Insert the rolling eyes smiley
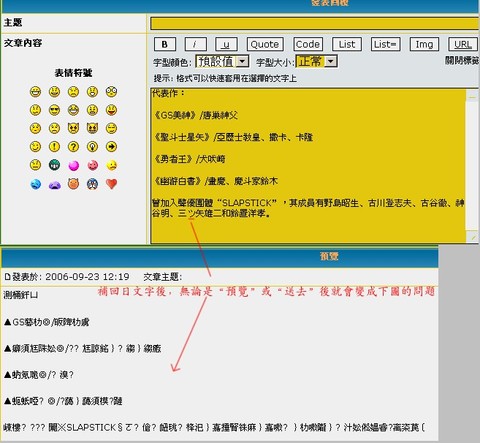This screenshot has height=443, width=480. 111,128
